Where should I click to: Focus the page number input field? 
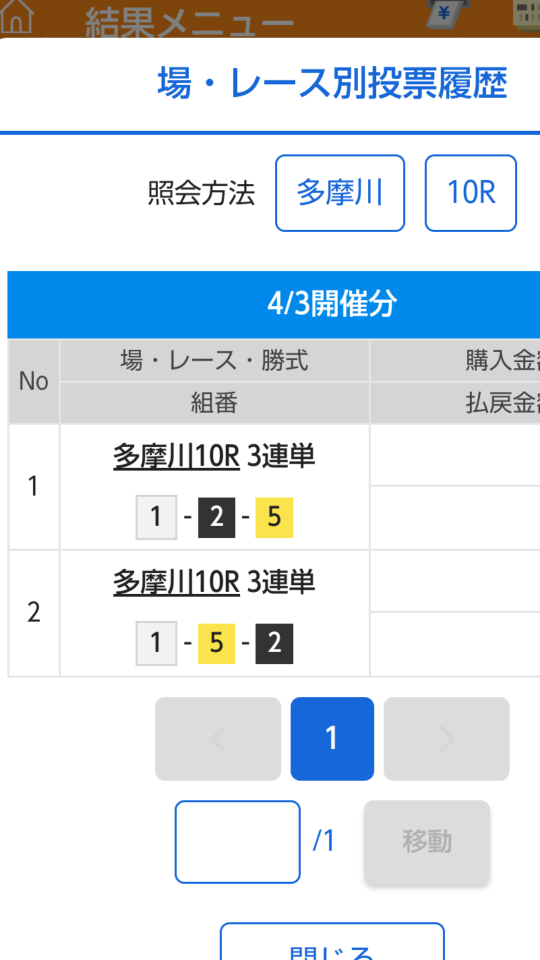coord(238,842)
